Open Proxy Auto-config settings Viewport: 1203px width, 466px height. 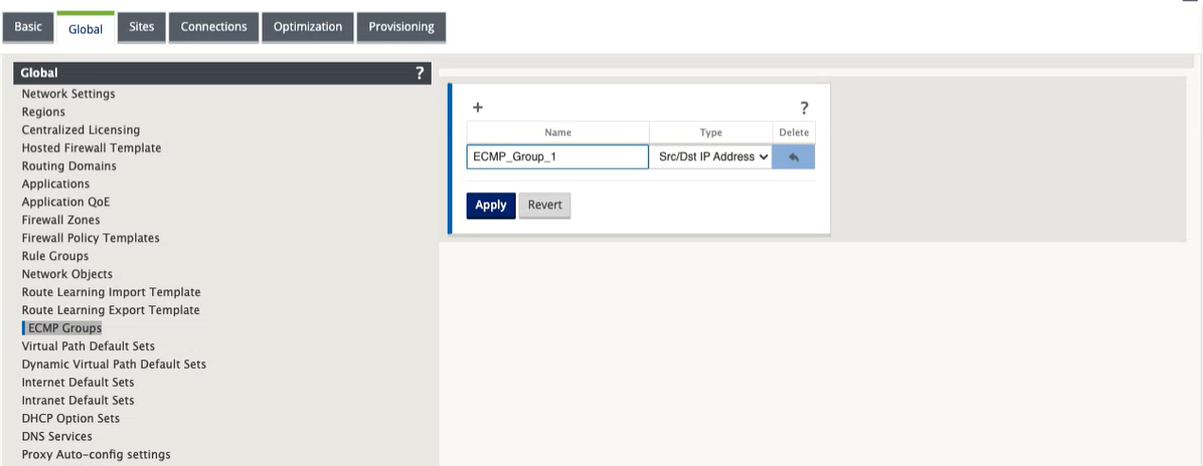(x=96, y=454)
